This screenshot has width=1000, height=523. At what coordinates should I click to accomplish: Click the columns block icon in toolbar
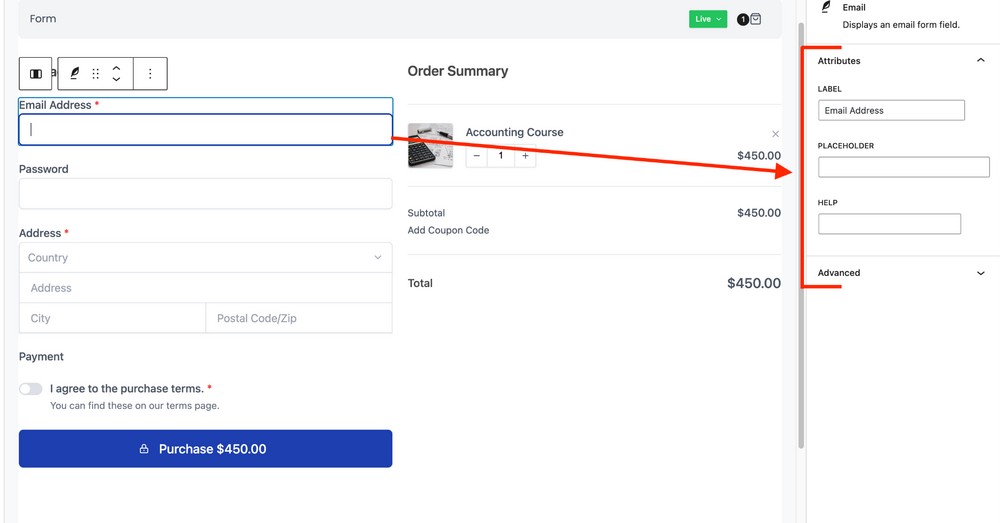click(36, 74)
